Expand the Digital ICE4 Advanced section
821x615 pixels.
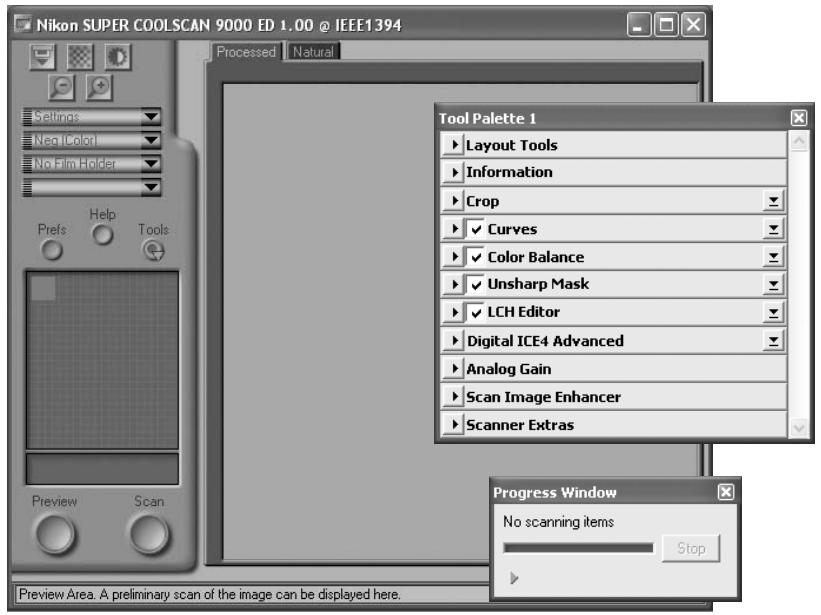[x=454, y=341]
